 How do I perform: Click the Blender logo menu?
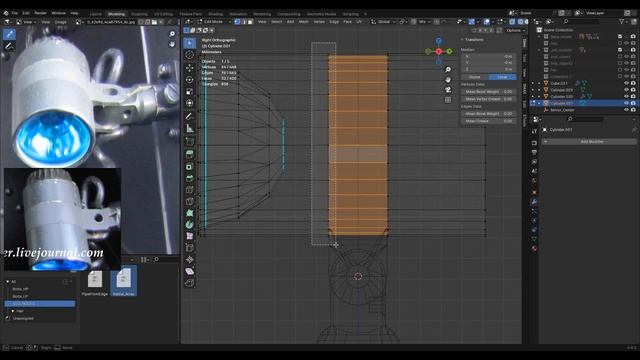(6, 13)
